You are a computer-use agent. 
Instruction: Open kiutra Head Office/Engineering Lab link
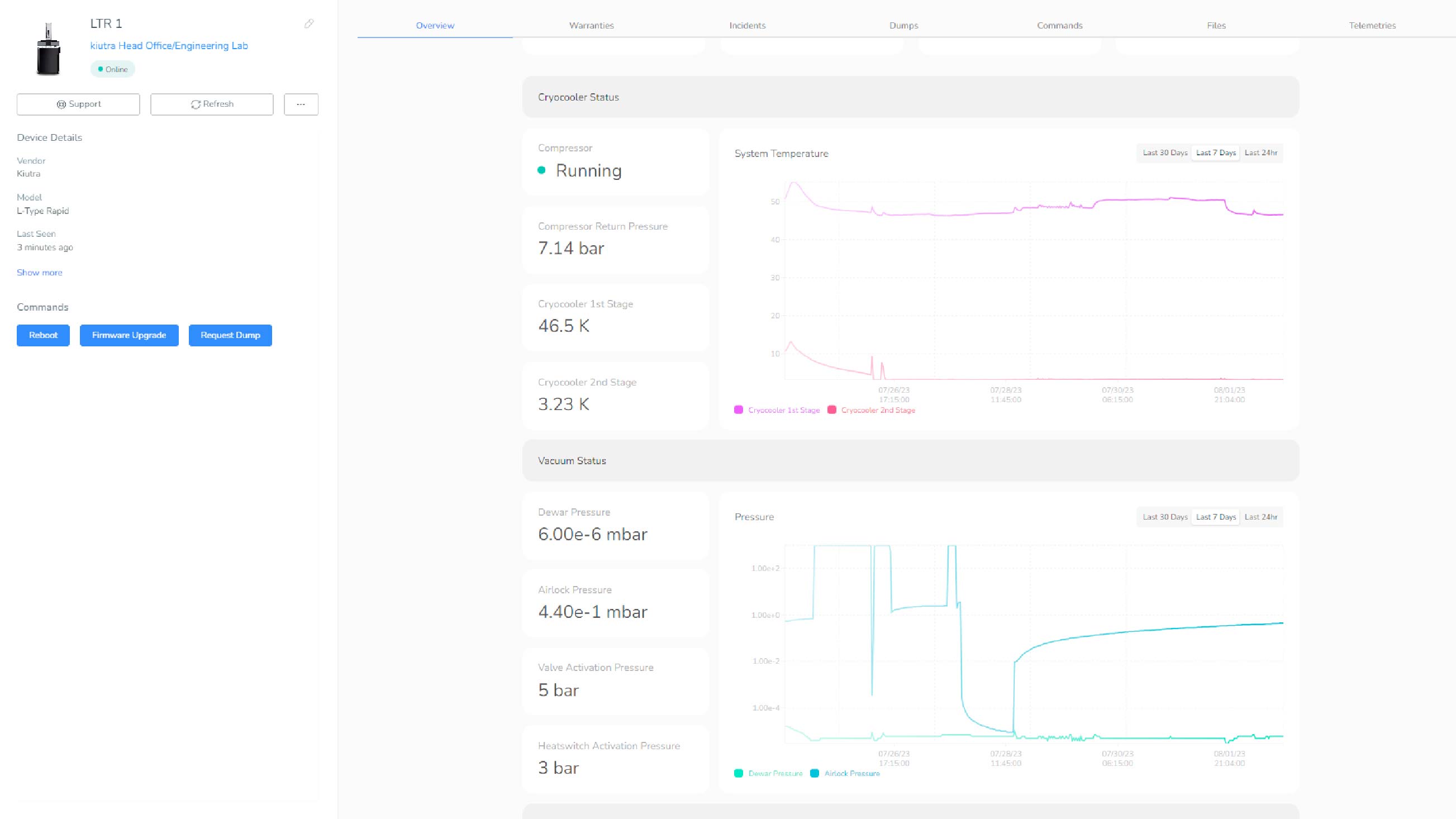pyautogui.click(x=169, y=46)
